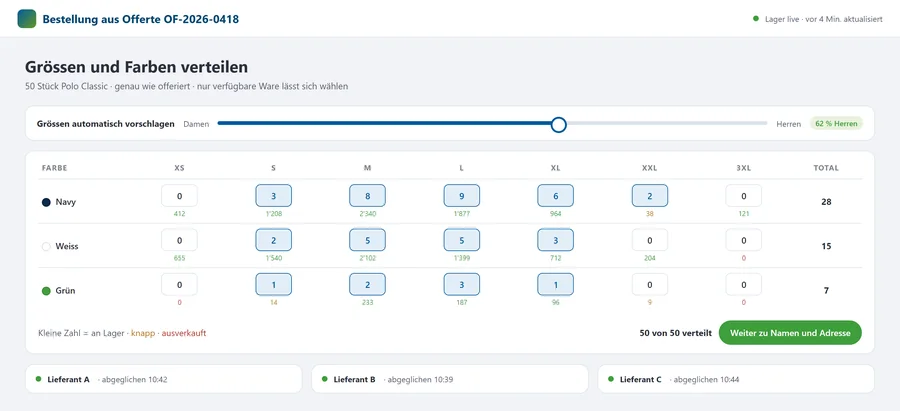
Task: Click the FARBE column header
Action: [x=55, y=168]
